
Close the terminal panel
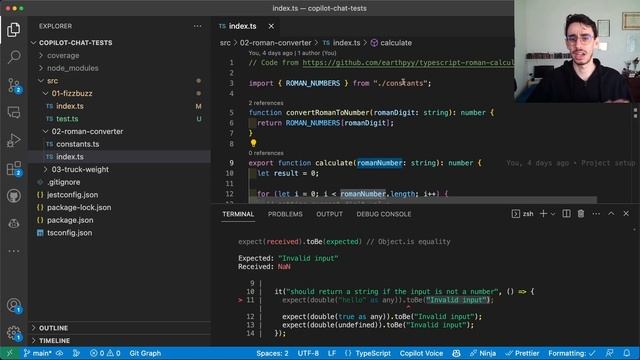coord(626,213)
